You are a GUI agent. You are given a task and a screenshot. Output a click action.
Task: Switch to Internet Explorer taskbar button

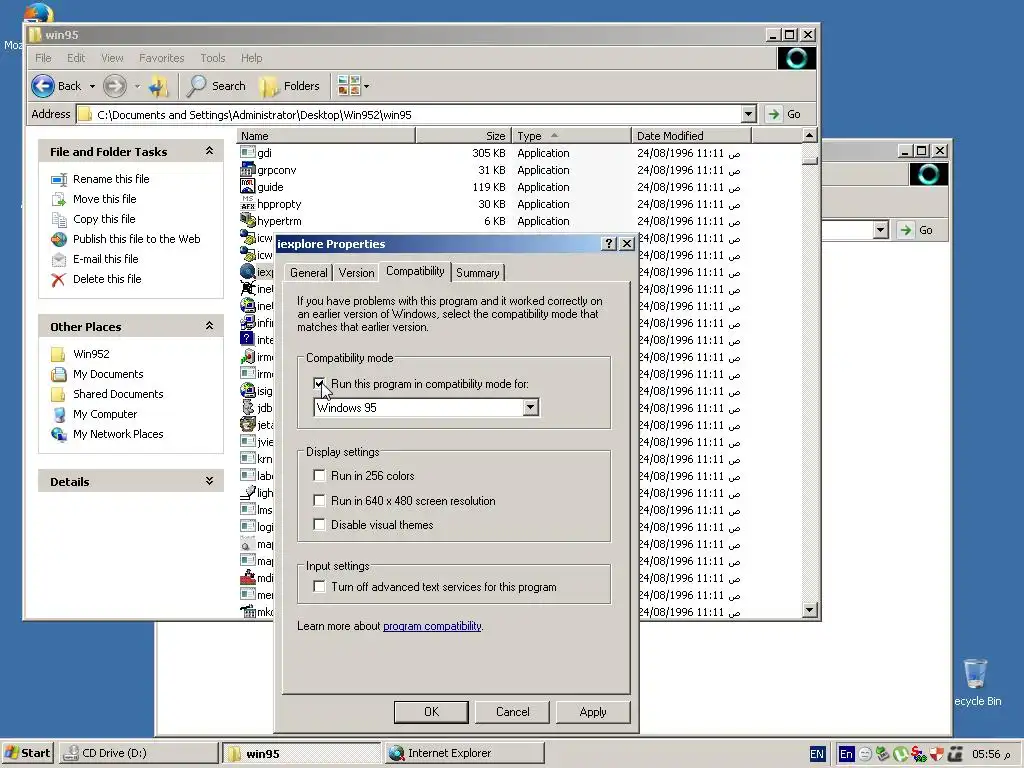[x=464, y=753]
